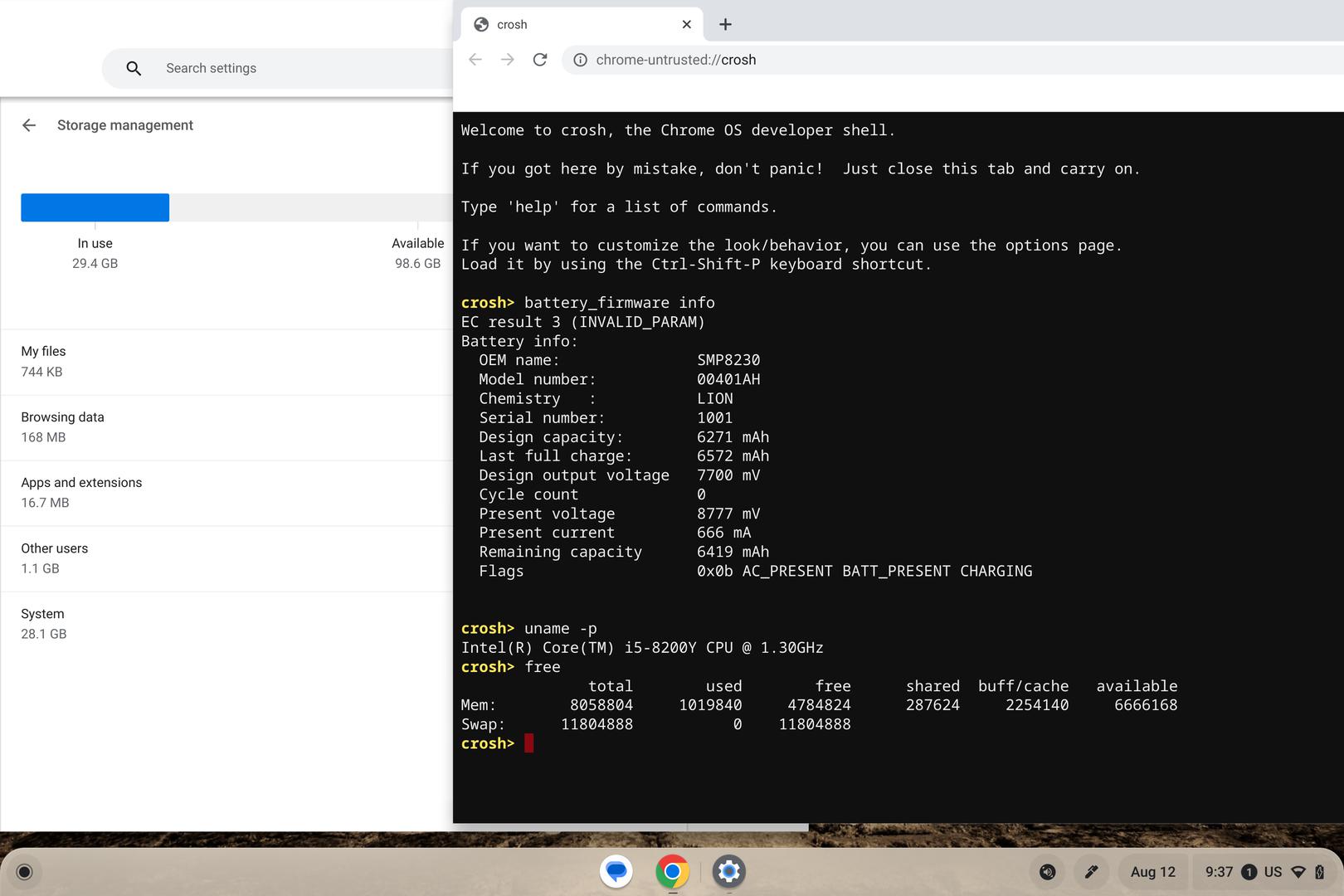Screen dimensions: 1344x896
Task: Open Chrome from the shelf
Action: point(673,872)
